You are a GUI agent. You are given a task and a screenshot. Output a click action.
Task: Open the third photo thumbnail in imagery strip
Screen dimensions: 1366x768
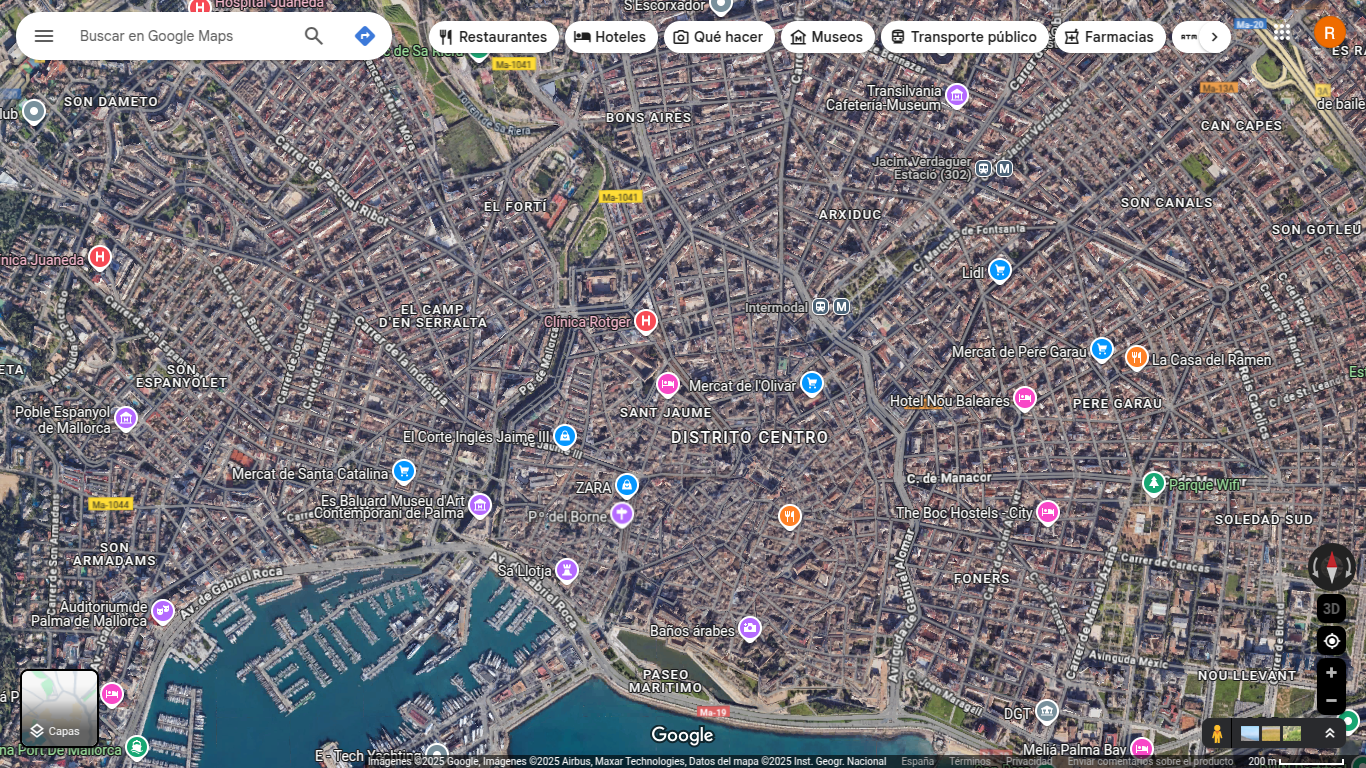point(1292,733)
